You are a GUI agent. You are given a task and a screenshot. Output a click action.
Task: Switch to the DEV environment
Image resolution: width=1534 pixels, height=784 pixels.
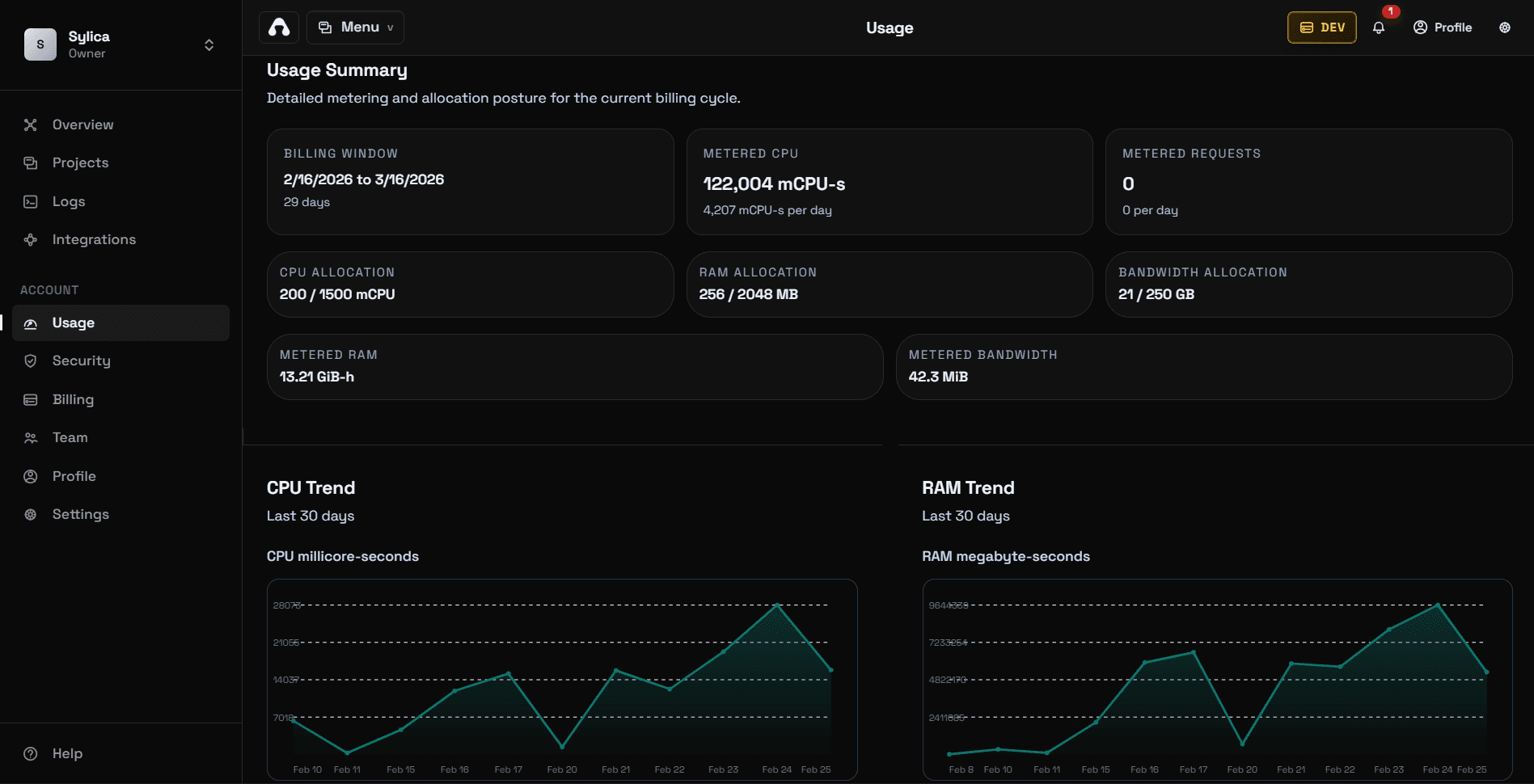coord(1321,27)
